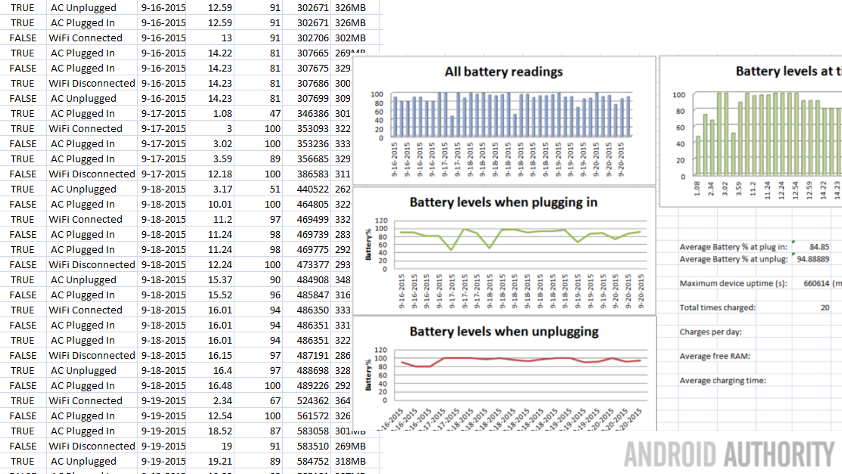
Task: Select cell "Charges per day:"
Action: pyautogui.click(x=710, y=332)
